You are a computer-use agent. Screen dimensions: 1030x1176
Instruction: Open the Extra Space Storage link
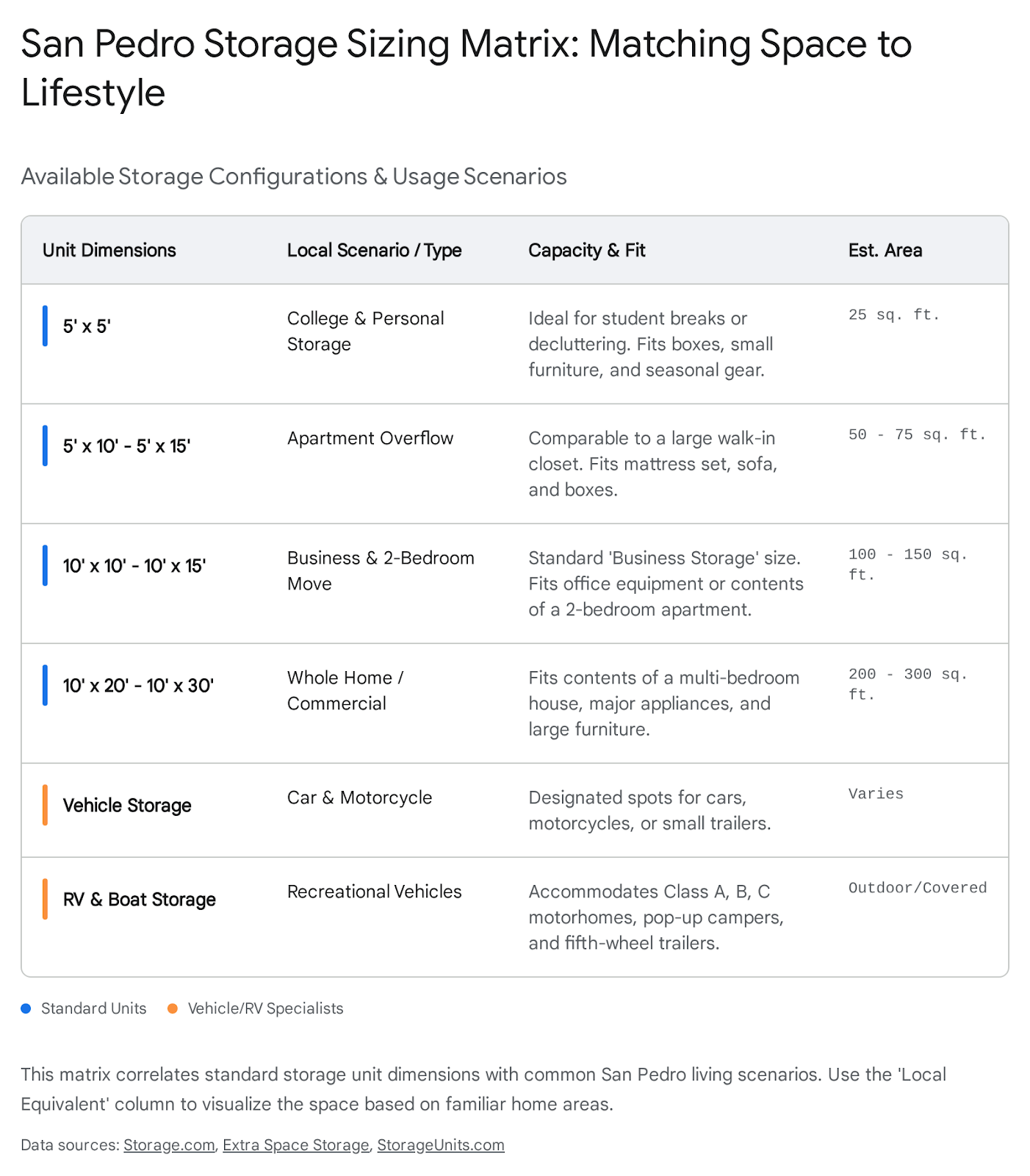pyautogui.click(x=296, y=1145)
